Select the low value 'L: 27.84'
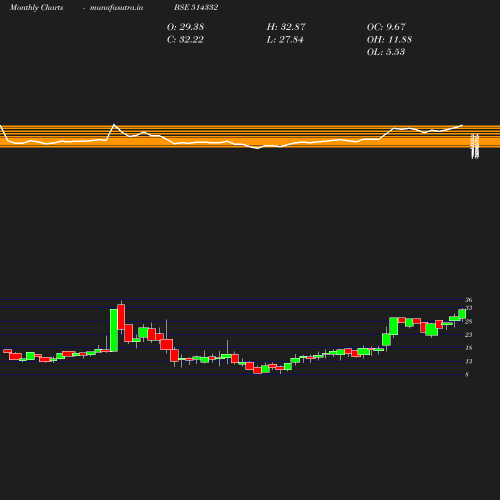Screen dimensions: 500x500 click(285, 39)
